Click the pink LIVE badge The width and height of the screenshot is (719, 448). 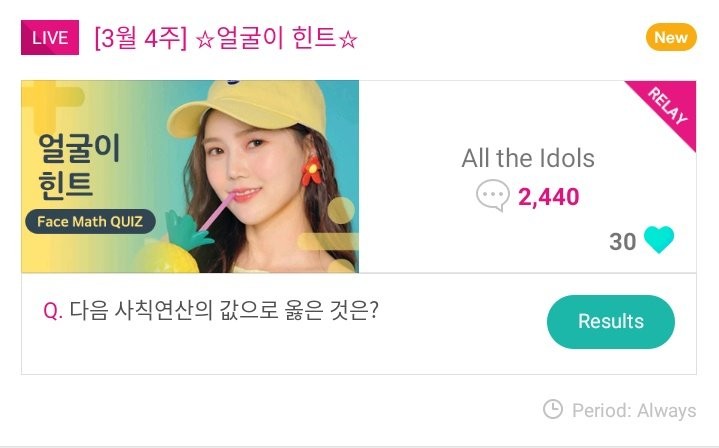[x=49, y=38]
